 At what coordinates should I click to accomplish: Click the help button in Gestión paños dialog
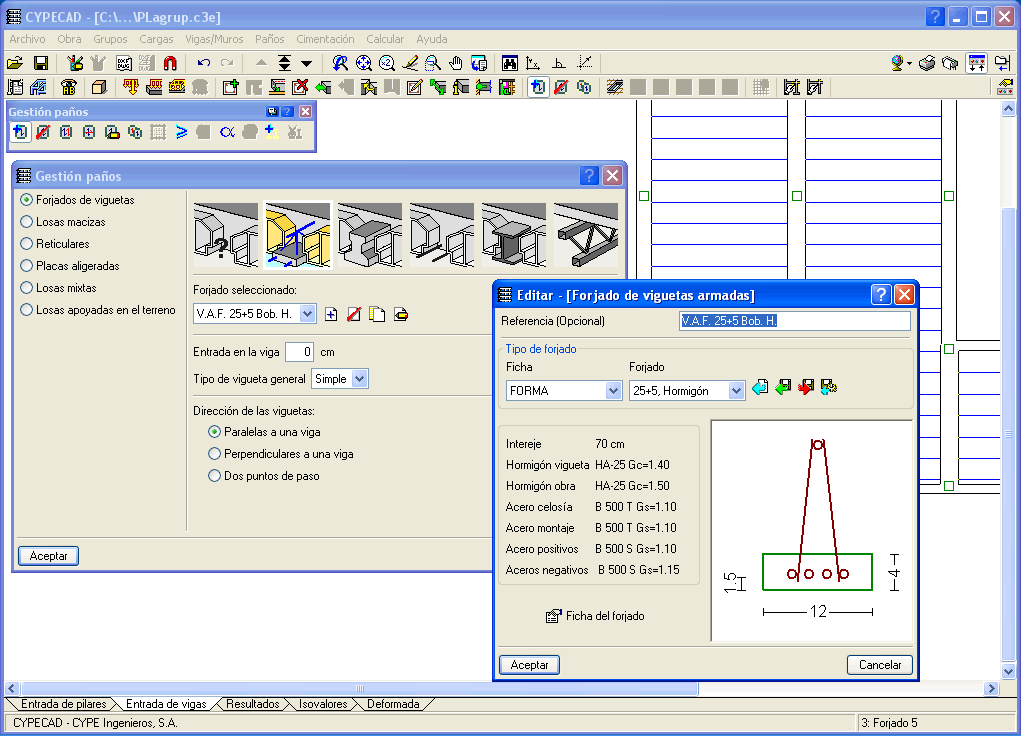tap(589, 175)
